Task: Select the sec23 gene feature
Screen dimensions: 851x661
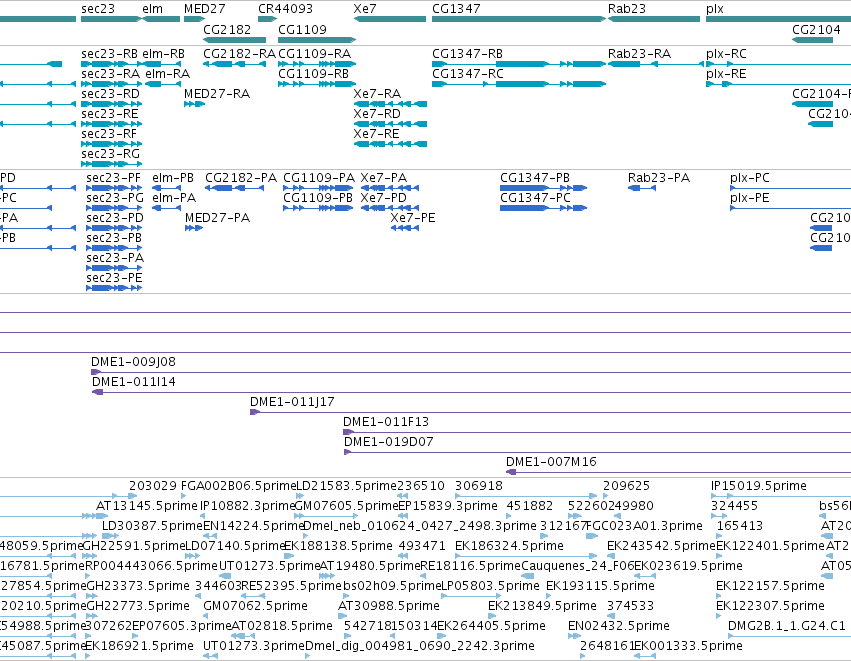Action: coord(111,19)
